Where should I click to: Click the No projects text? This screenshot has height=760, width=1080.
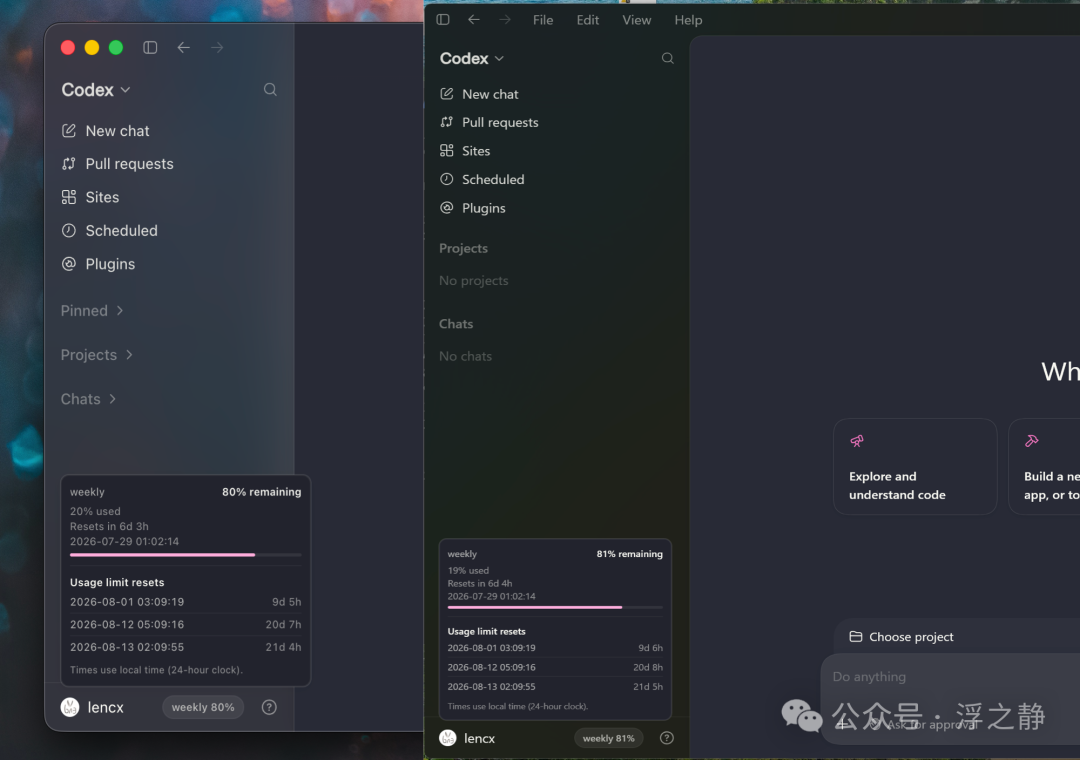click(474, 280)
